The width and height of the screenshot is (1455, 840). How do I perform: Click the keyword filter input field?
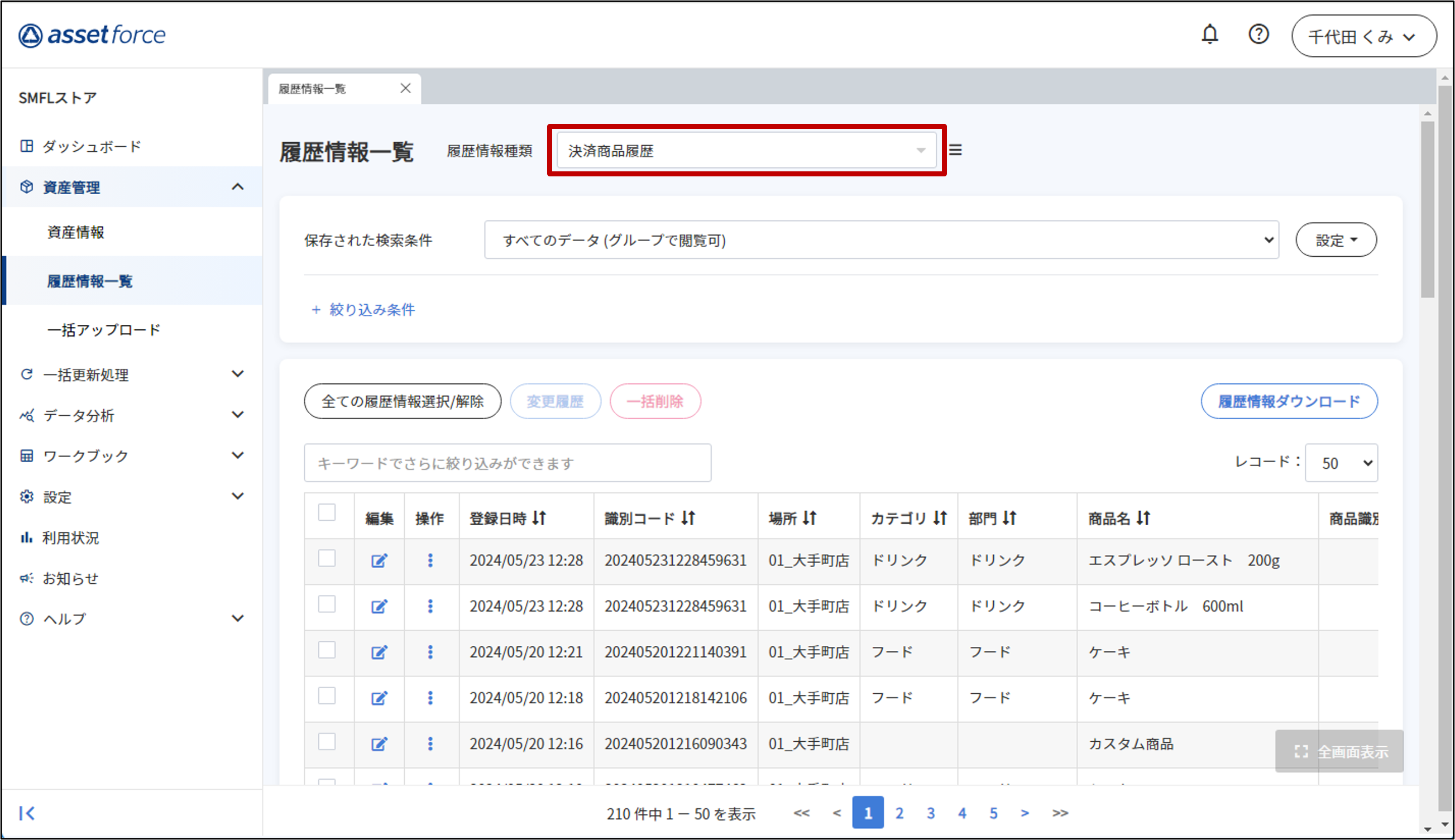[x=507, y=463]
